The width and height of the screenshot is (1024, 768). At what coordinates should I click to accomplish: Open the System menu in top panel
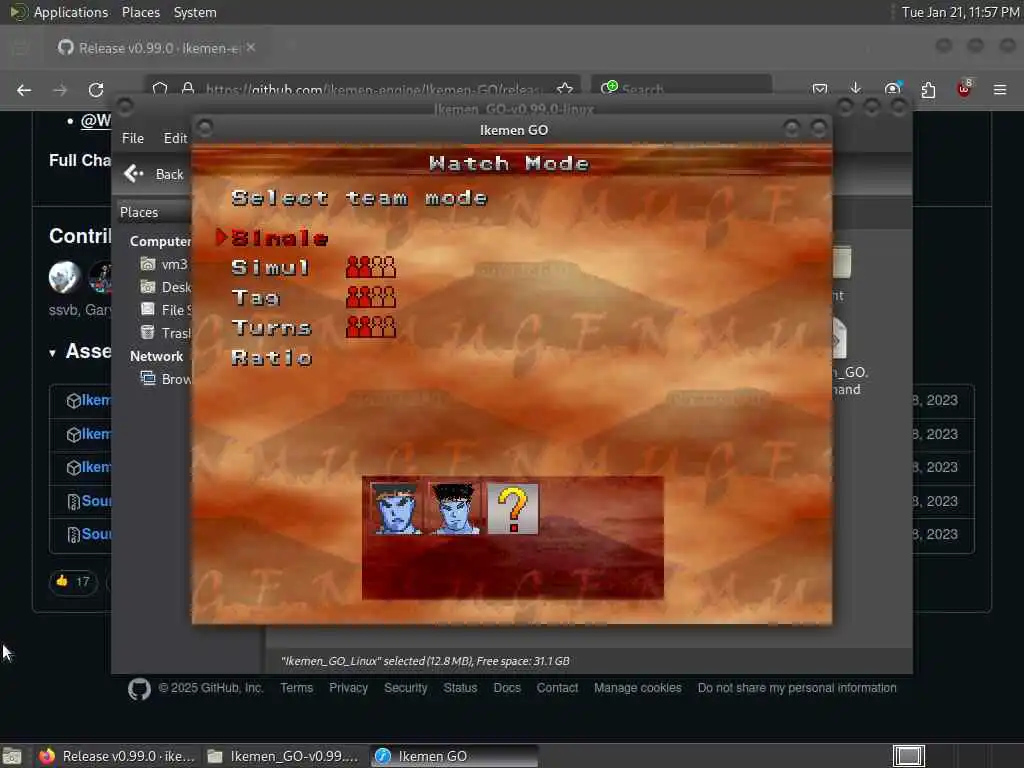(x=195, y=12)
